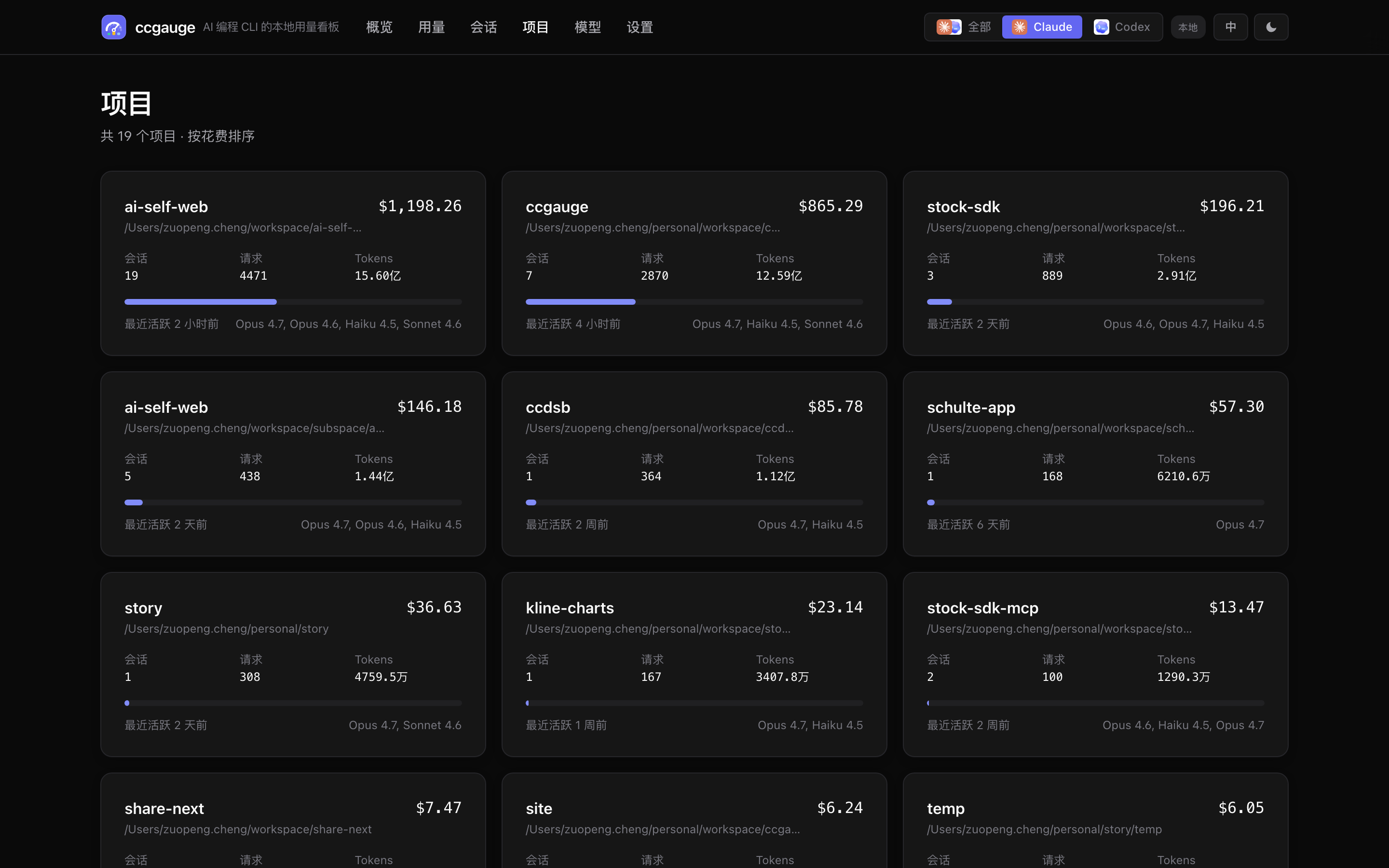Image resolution: width=1389 pixels, height=868 pixels.
Task: Click the AI 编程 CLI 的本地用量看板 tagline
Action: [271, 27]
